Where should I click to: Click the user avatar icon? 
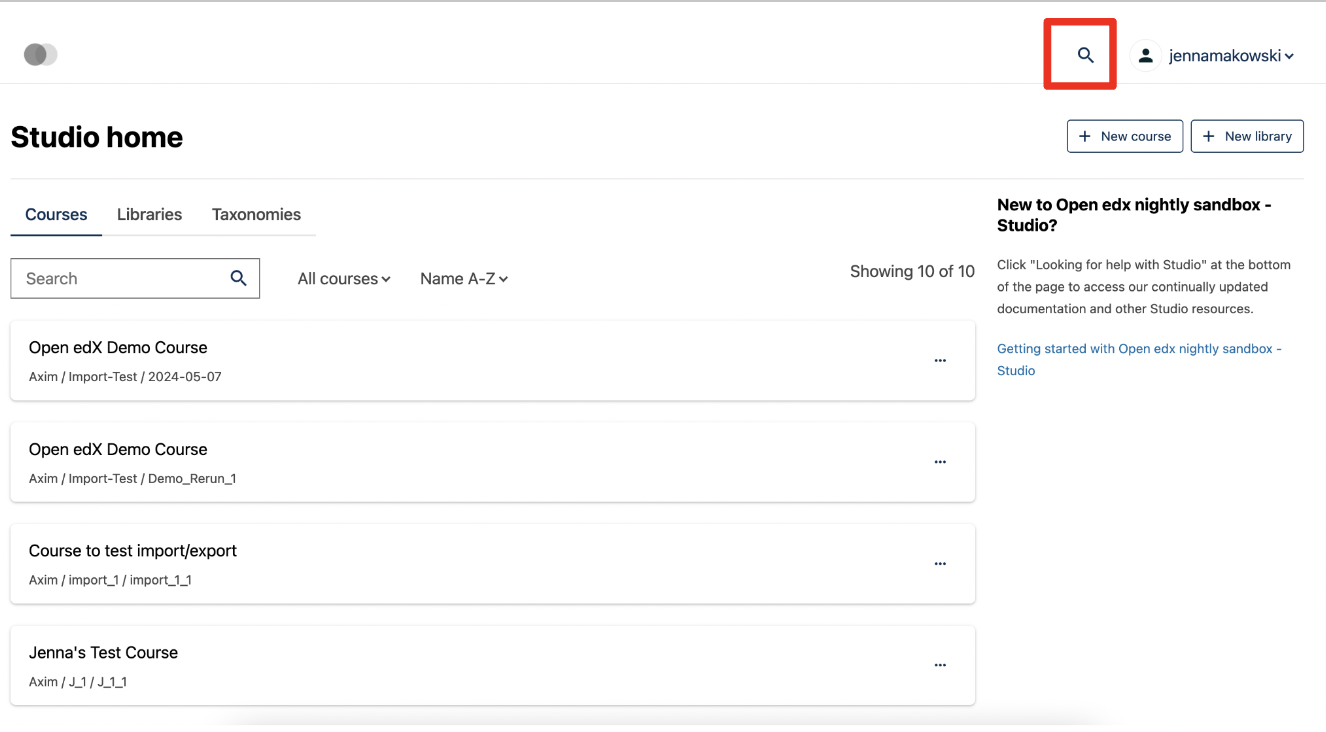point(1146,56)
